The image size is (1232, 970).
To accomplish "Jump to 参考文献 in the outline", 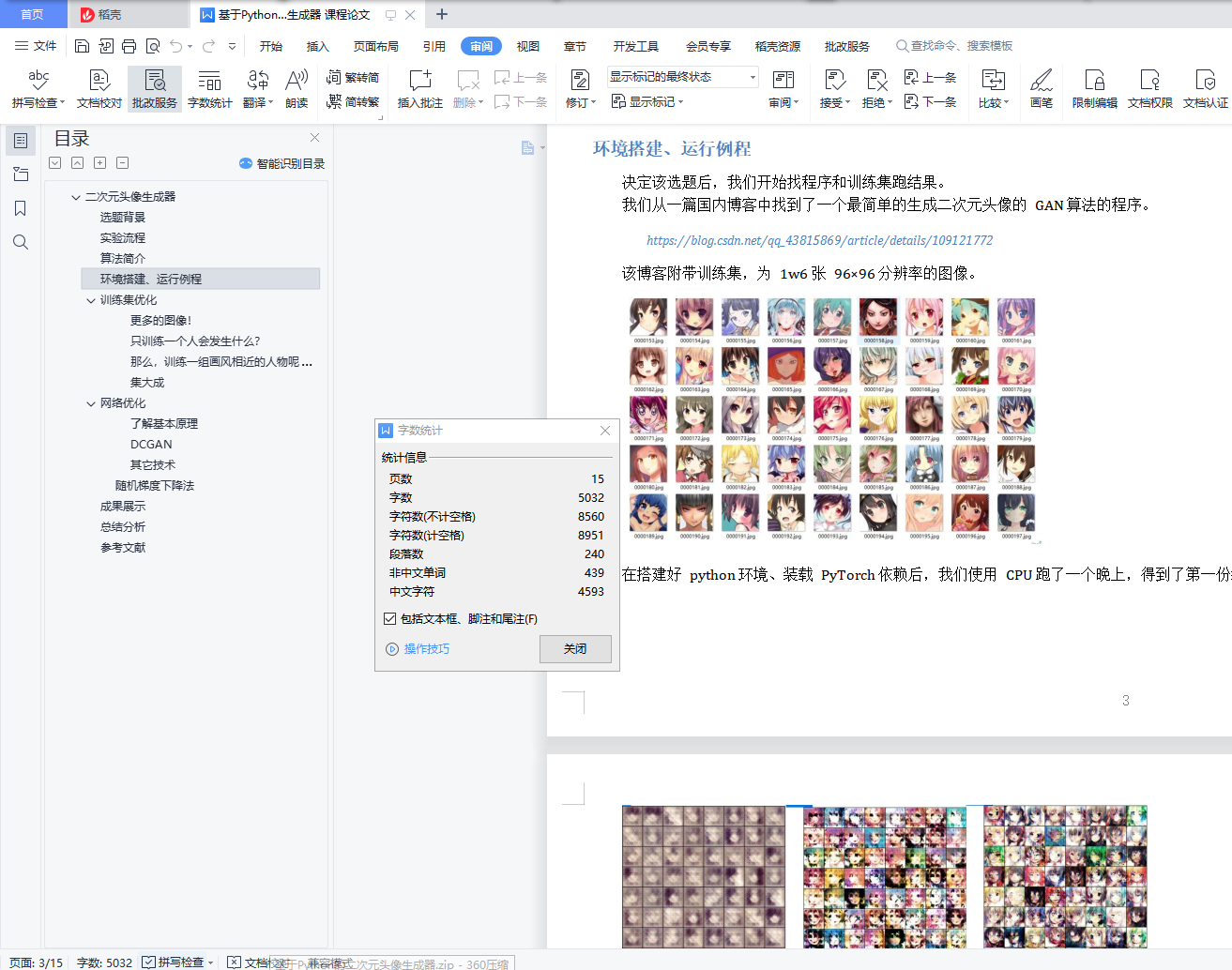I will (123, 548).
